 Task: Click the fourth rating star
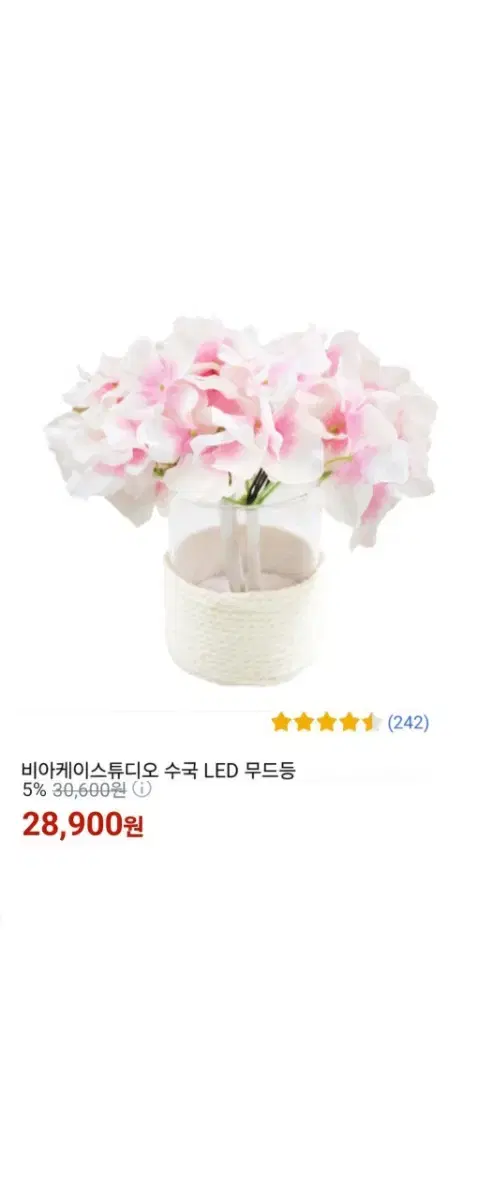348,722
